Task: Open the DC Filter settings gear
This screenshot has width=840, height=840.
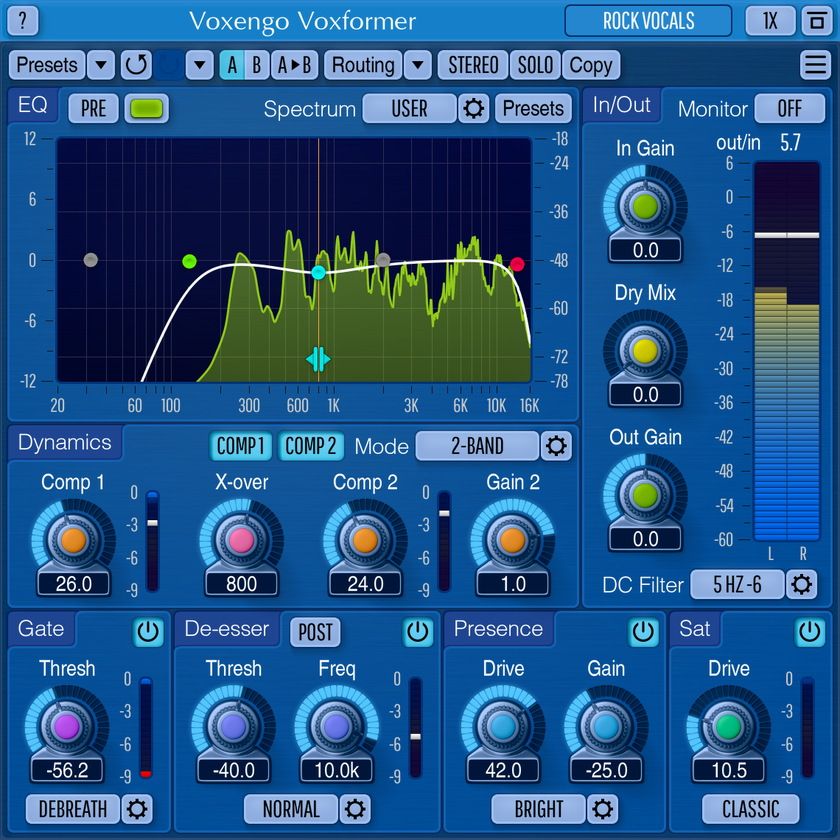Action: click(x=801, y=584)
